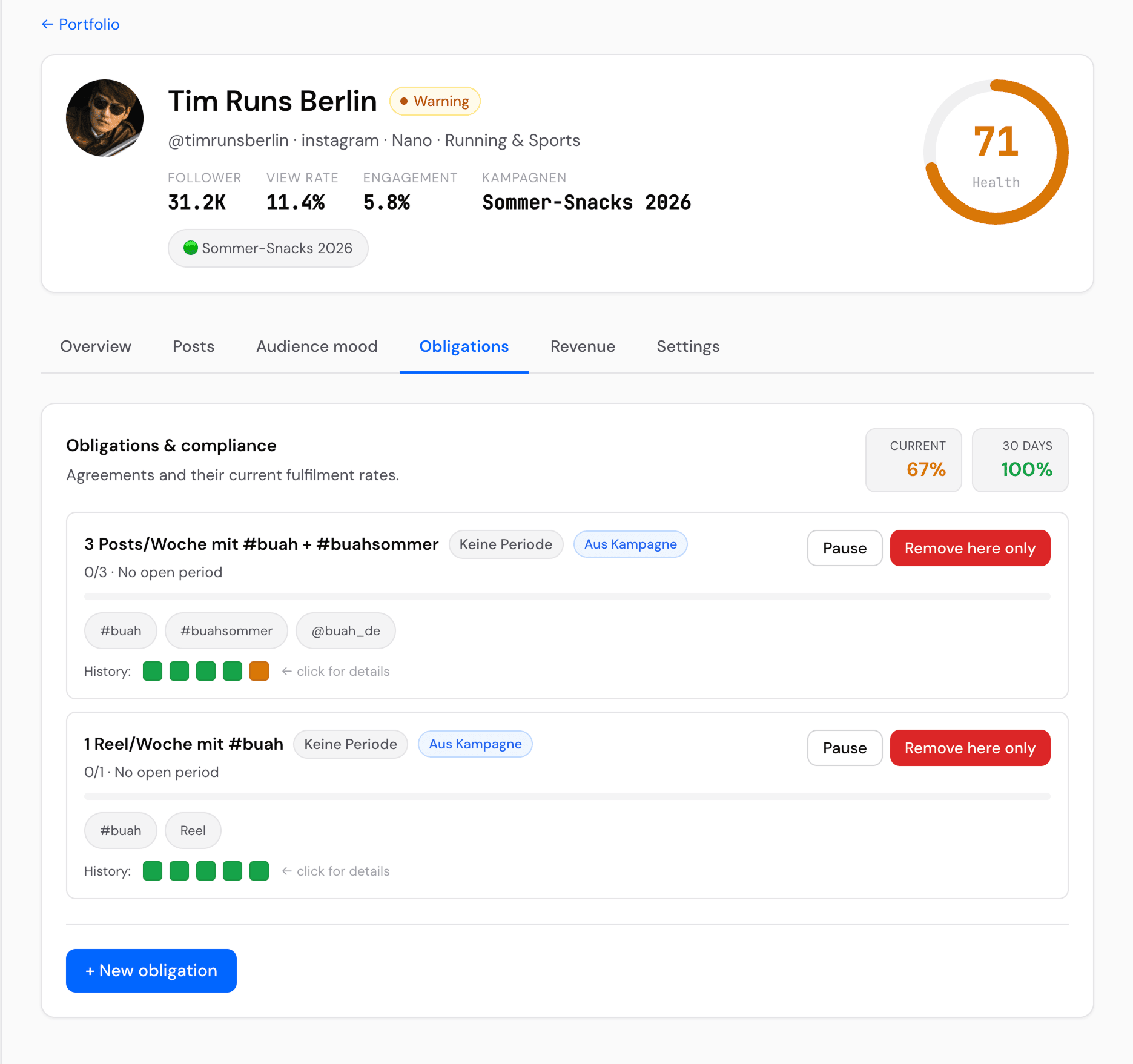The image size is (1133, 1064).
Task: Click the 1 Reel/Woche mit #buah title
Action: [184, 744]
